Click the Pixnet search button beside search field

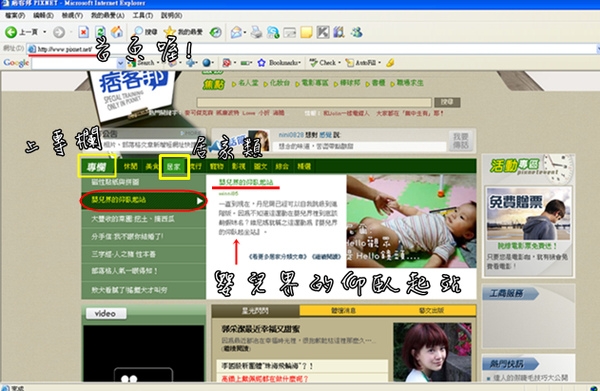(x=447, y=102)
